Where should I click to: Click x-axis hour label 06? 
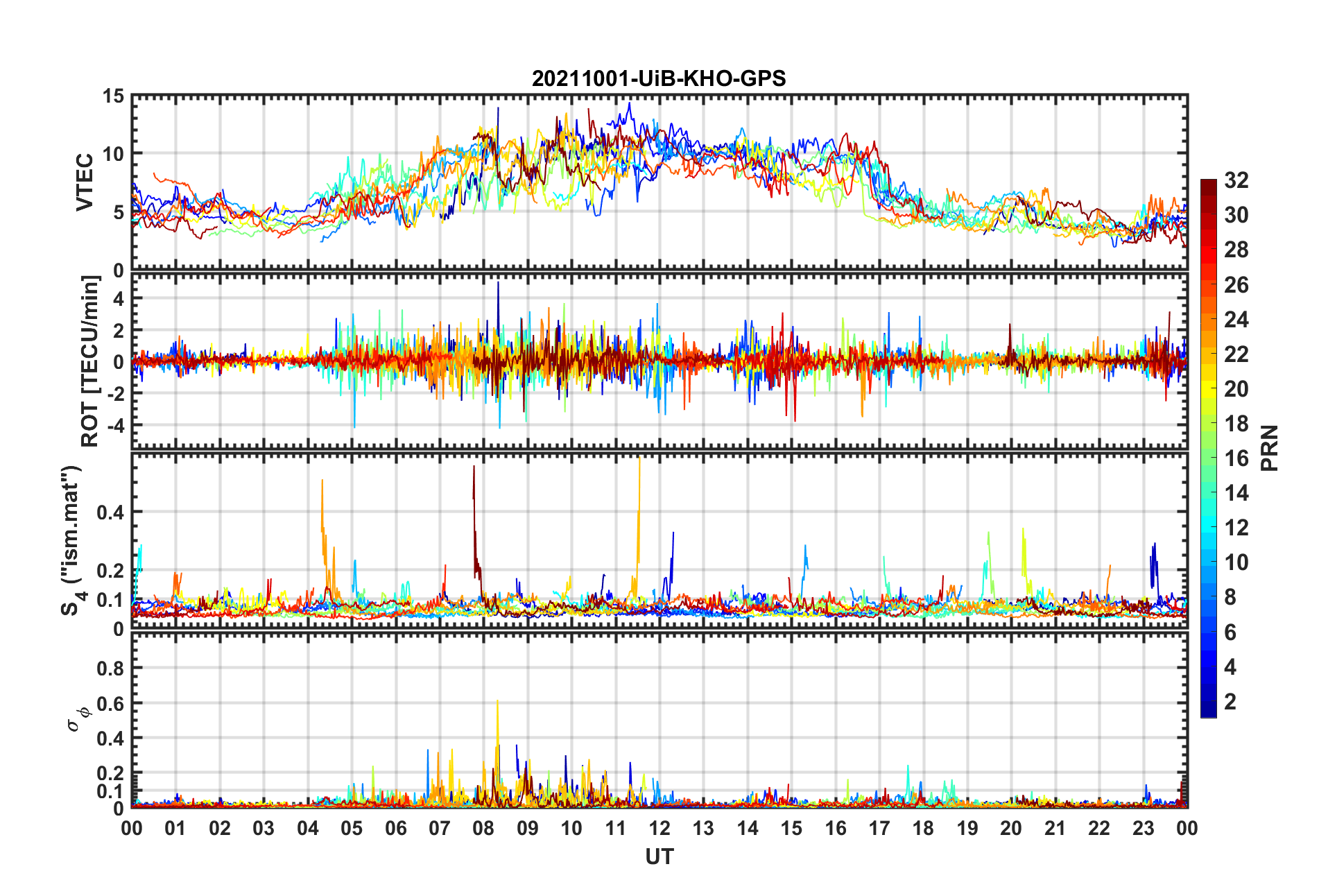coord(396,828)
